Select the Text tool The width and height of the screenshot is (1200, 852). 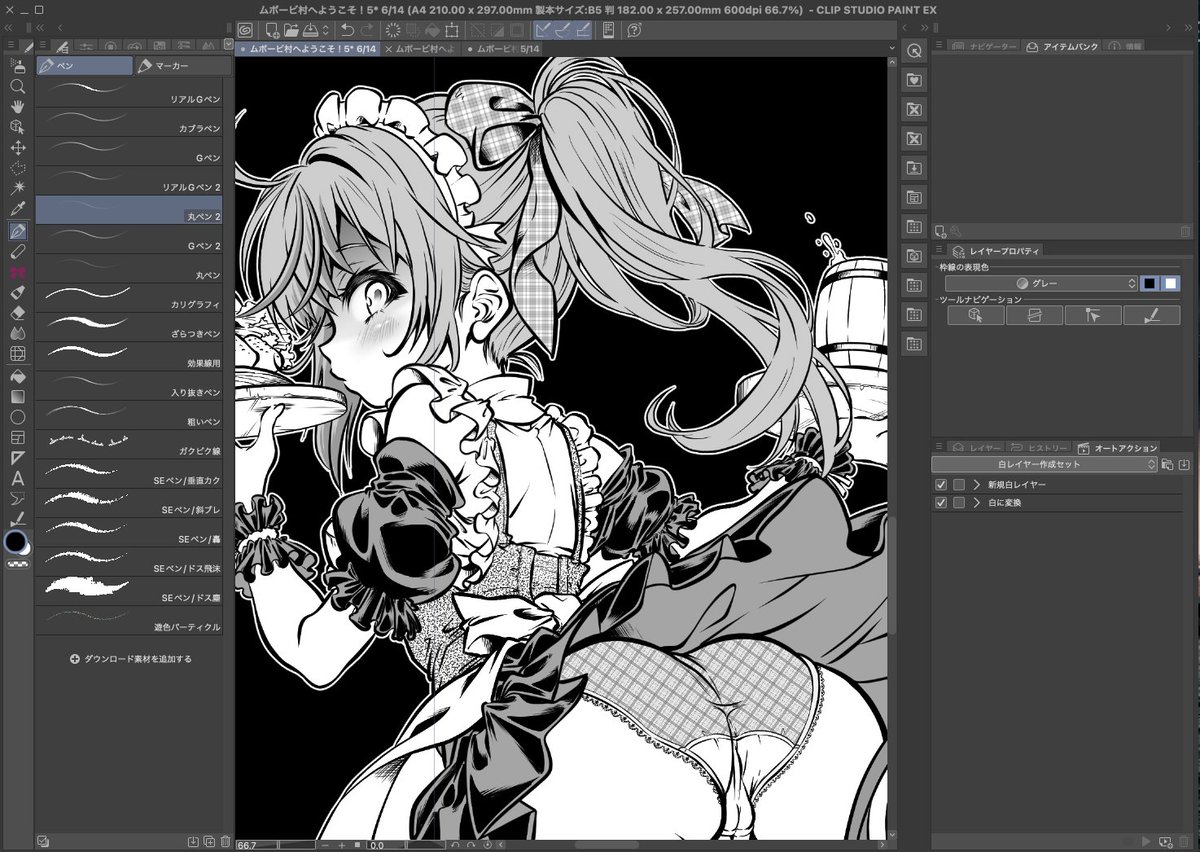(x=17, y=479)
